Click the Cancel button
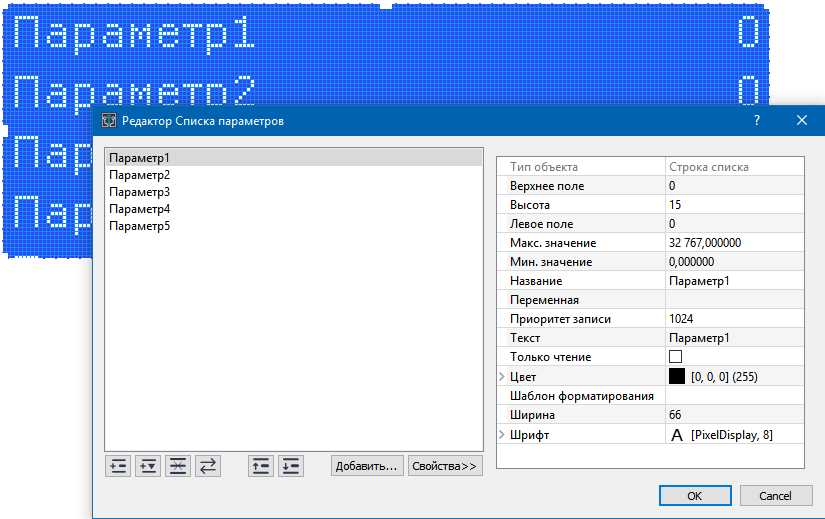 776,496
